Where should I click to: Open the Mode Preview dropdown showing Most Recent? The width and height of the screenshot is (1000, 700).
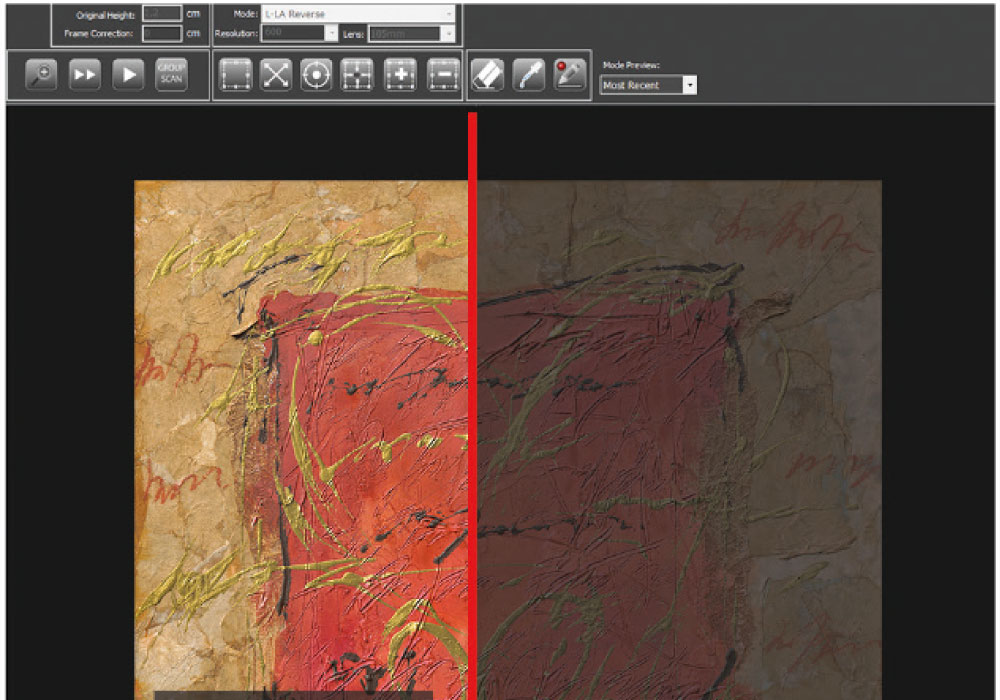click(648, 85)
